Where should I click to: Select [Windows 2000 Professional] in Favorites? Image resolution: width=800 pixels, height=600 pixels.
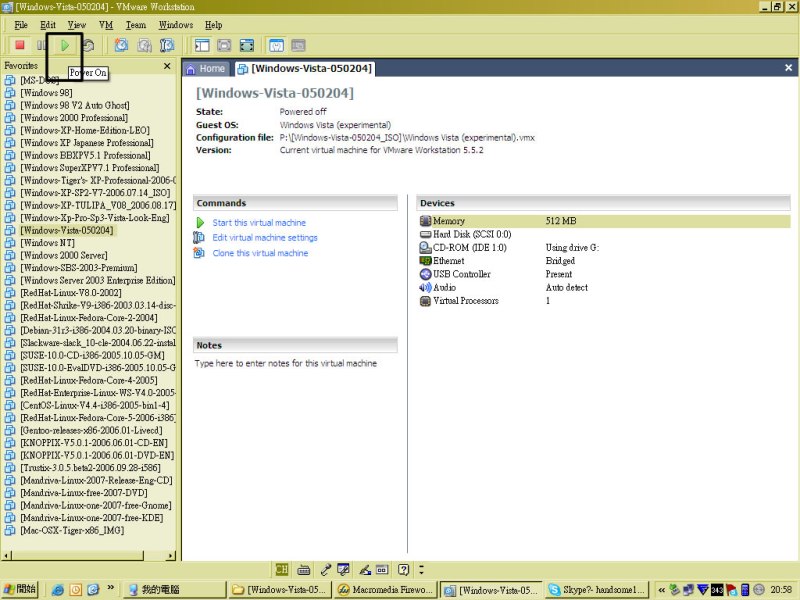pos(74,117)
